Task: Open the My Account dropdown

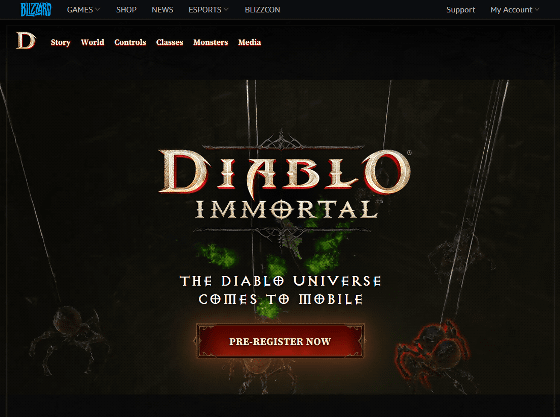Action: click(514, 10)
